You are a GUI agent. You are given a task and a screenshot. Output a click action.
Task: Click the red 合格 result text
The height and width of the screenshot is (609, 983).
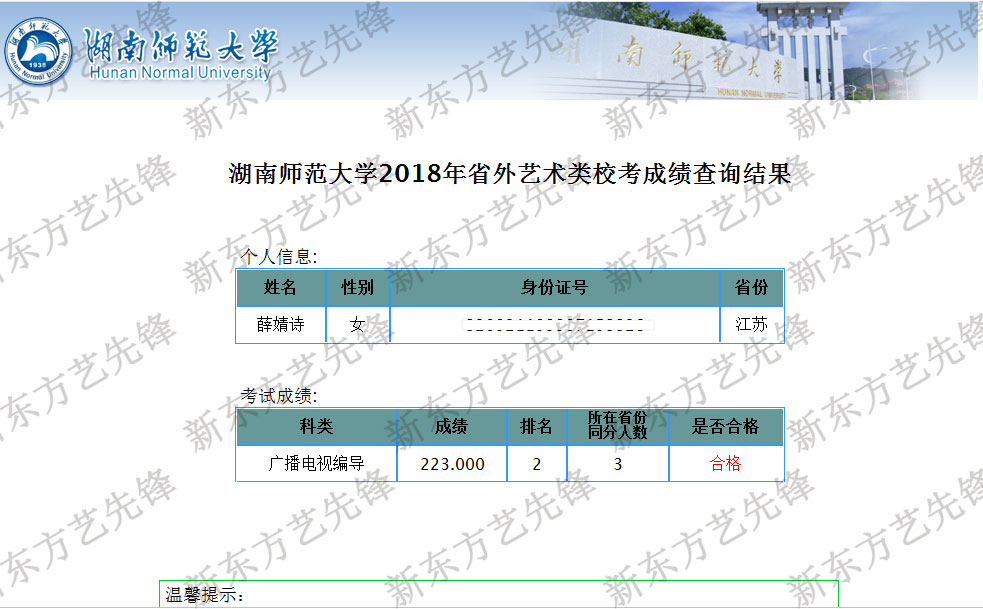[725, 463]
